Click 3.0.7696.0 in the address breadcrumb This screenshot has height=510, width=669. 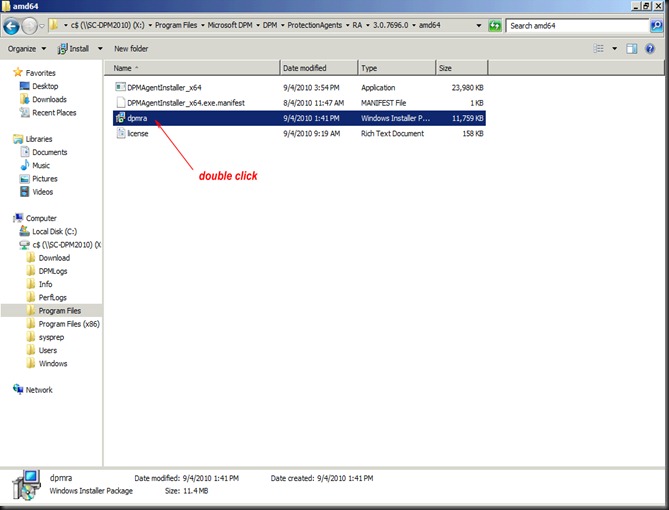tap(390, 25)
